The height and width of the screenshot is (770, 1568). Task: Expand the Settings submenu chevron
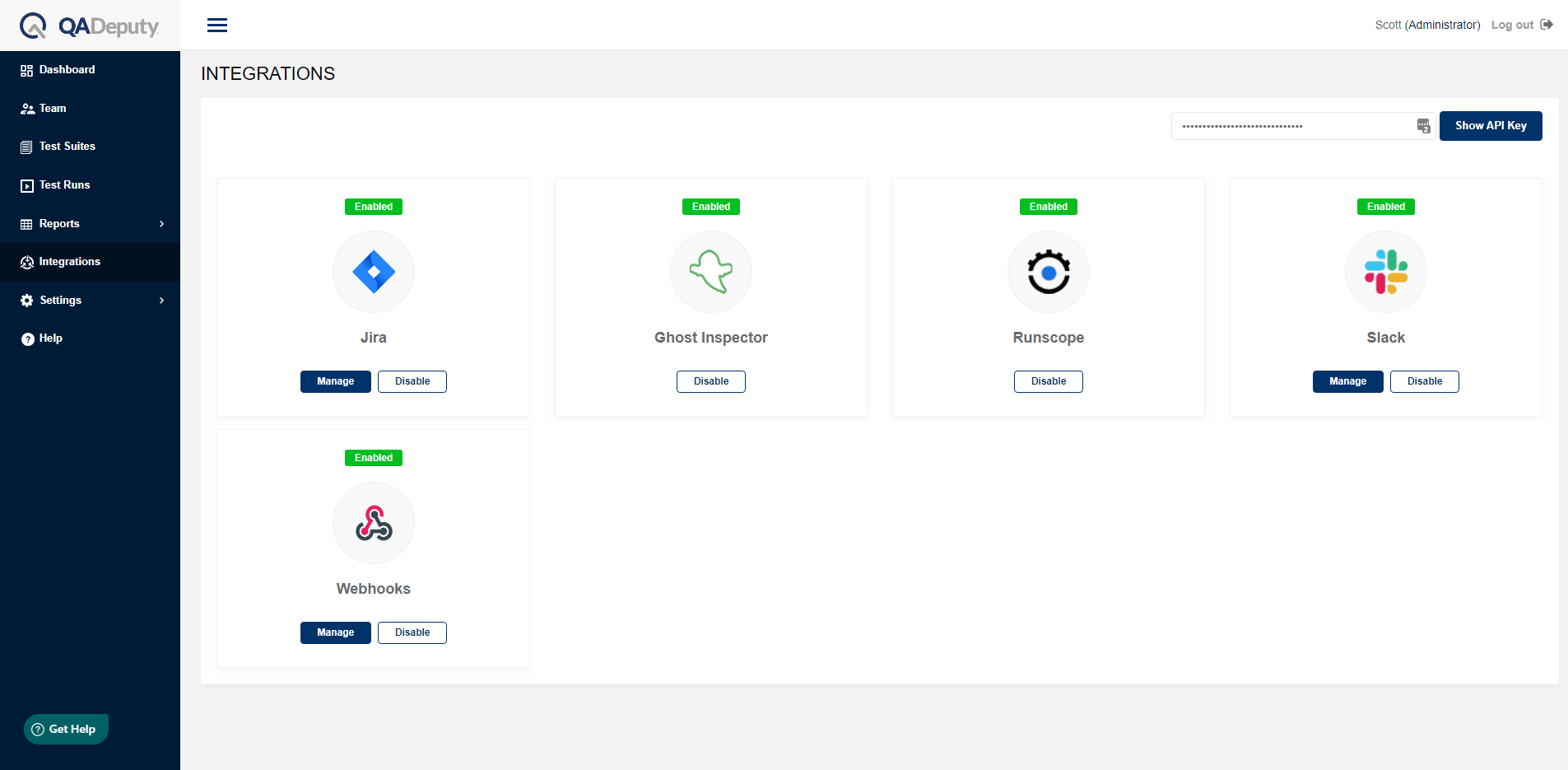tap(162, 301)
